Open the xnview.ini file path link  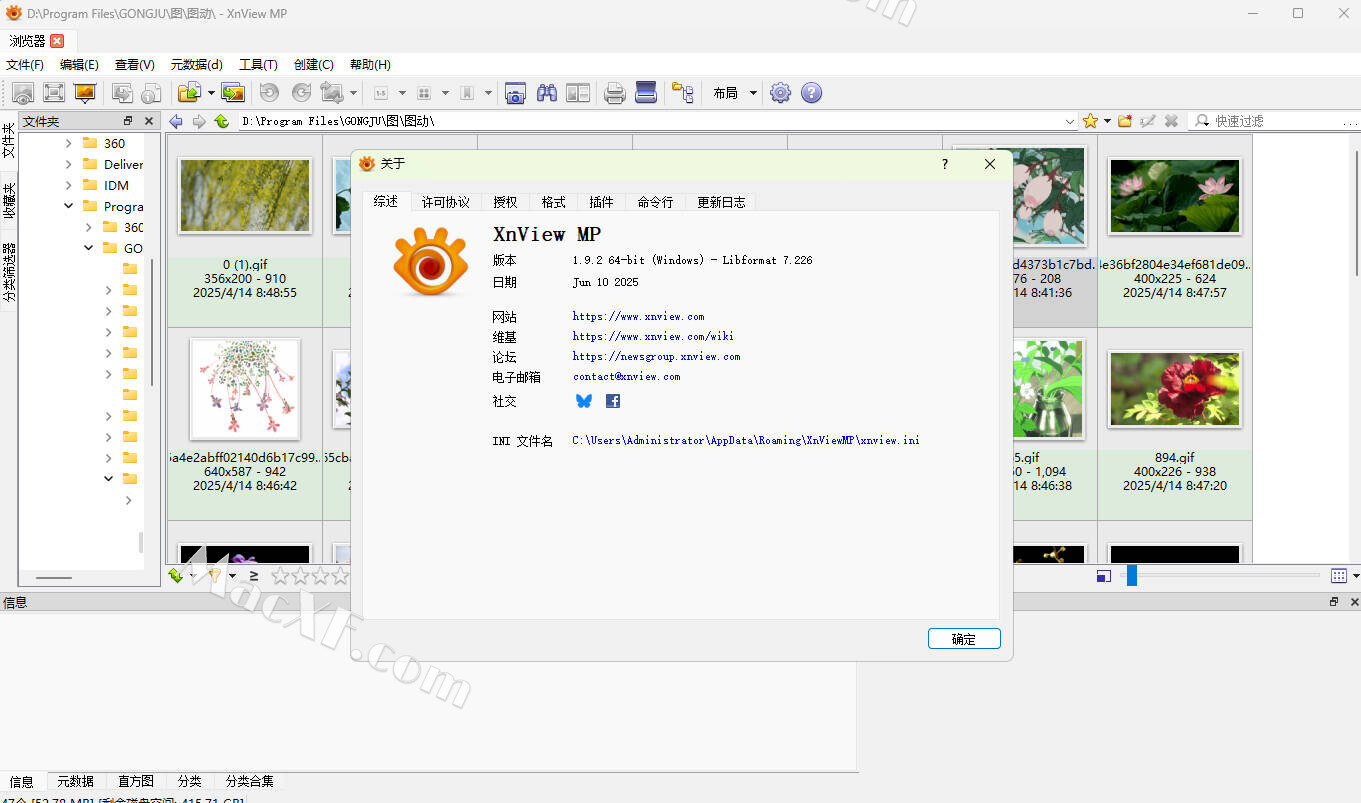coord(746,440)
